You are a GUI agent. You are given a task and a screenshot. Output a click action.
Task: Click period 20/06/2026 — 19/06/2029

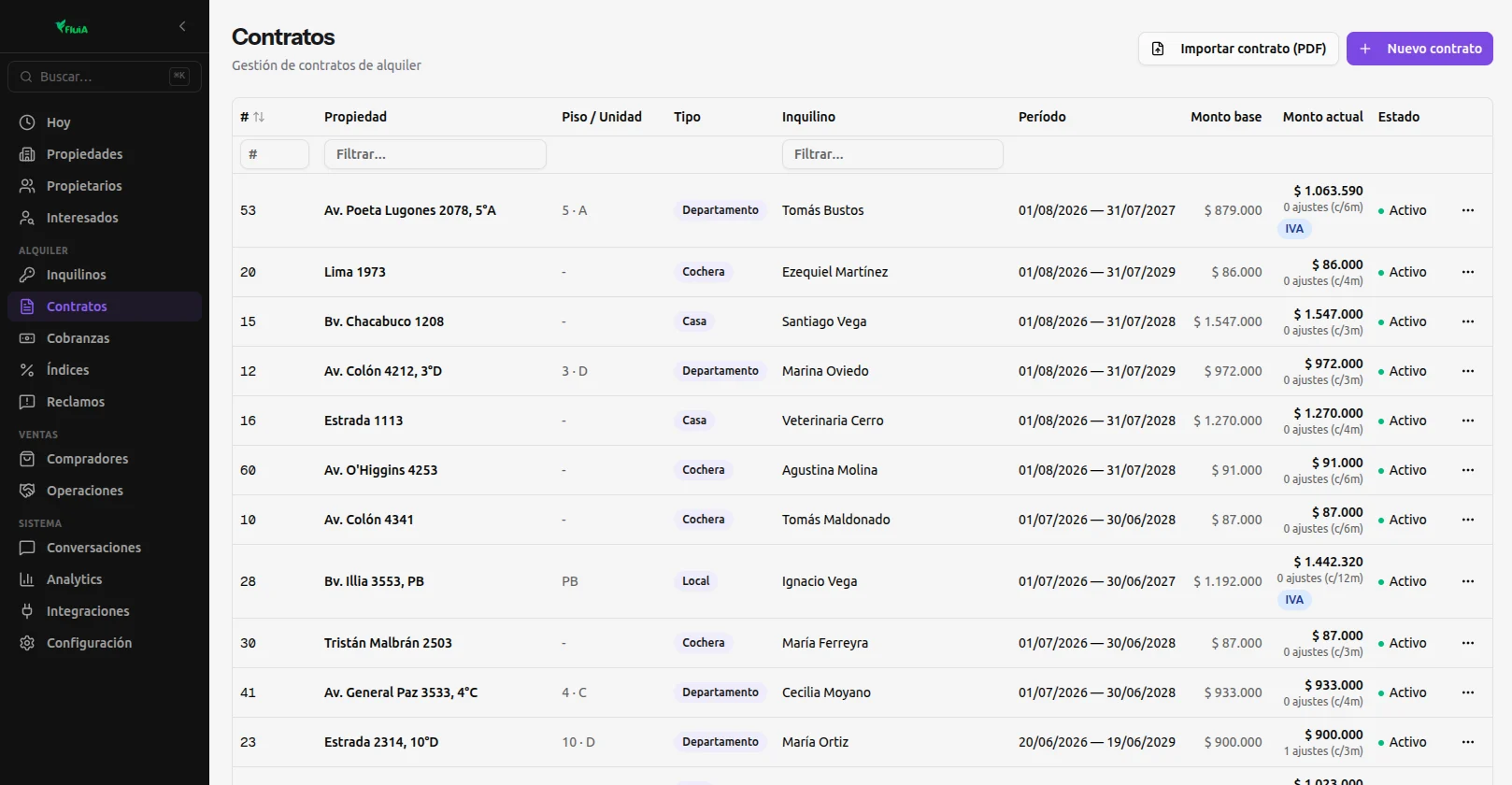(1097, 742)
